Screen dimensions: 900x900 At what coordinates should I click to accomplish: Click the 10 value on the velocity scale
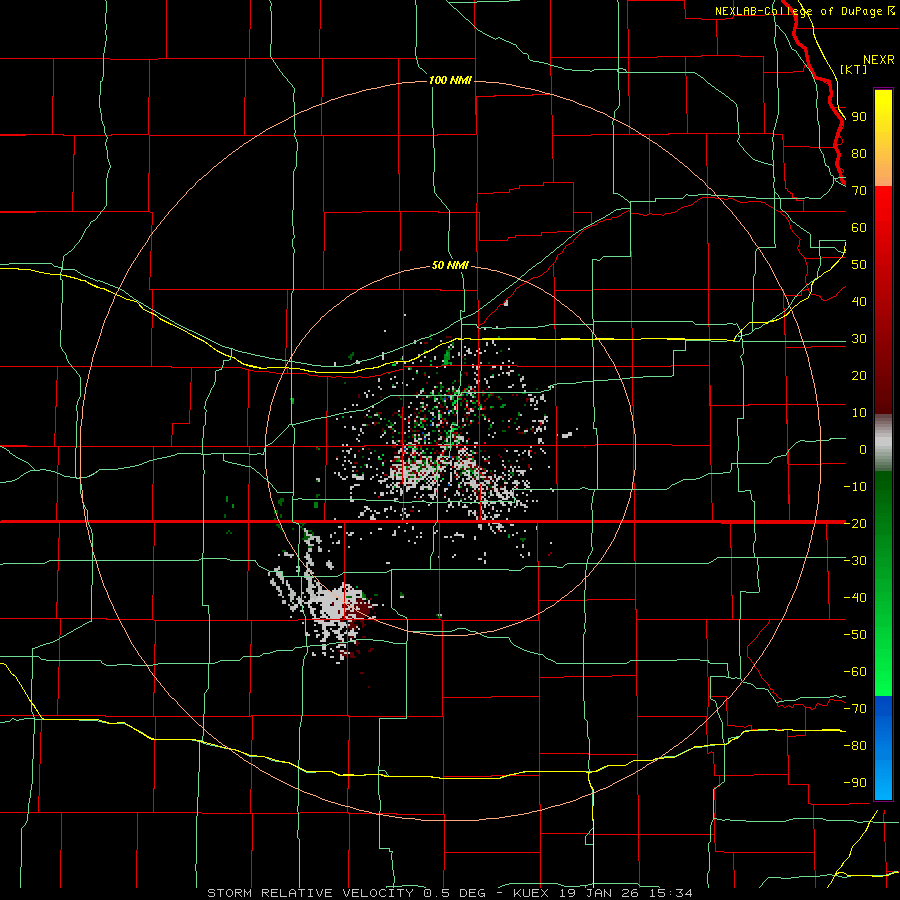pyautogui.click(x=859, y=413)
